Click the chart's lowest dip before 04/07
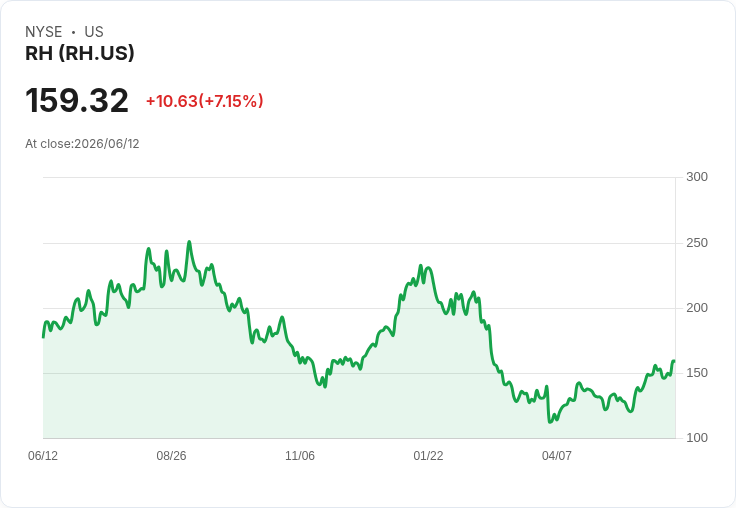The height and width of the screenshot is (508, 736). tap(550, 422)
